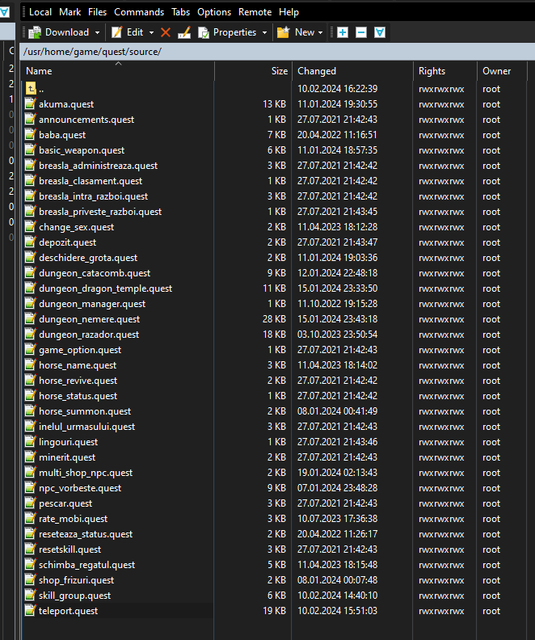
Task: Click the red Delete X icon
Action: (165, 33)
